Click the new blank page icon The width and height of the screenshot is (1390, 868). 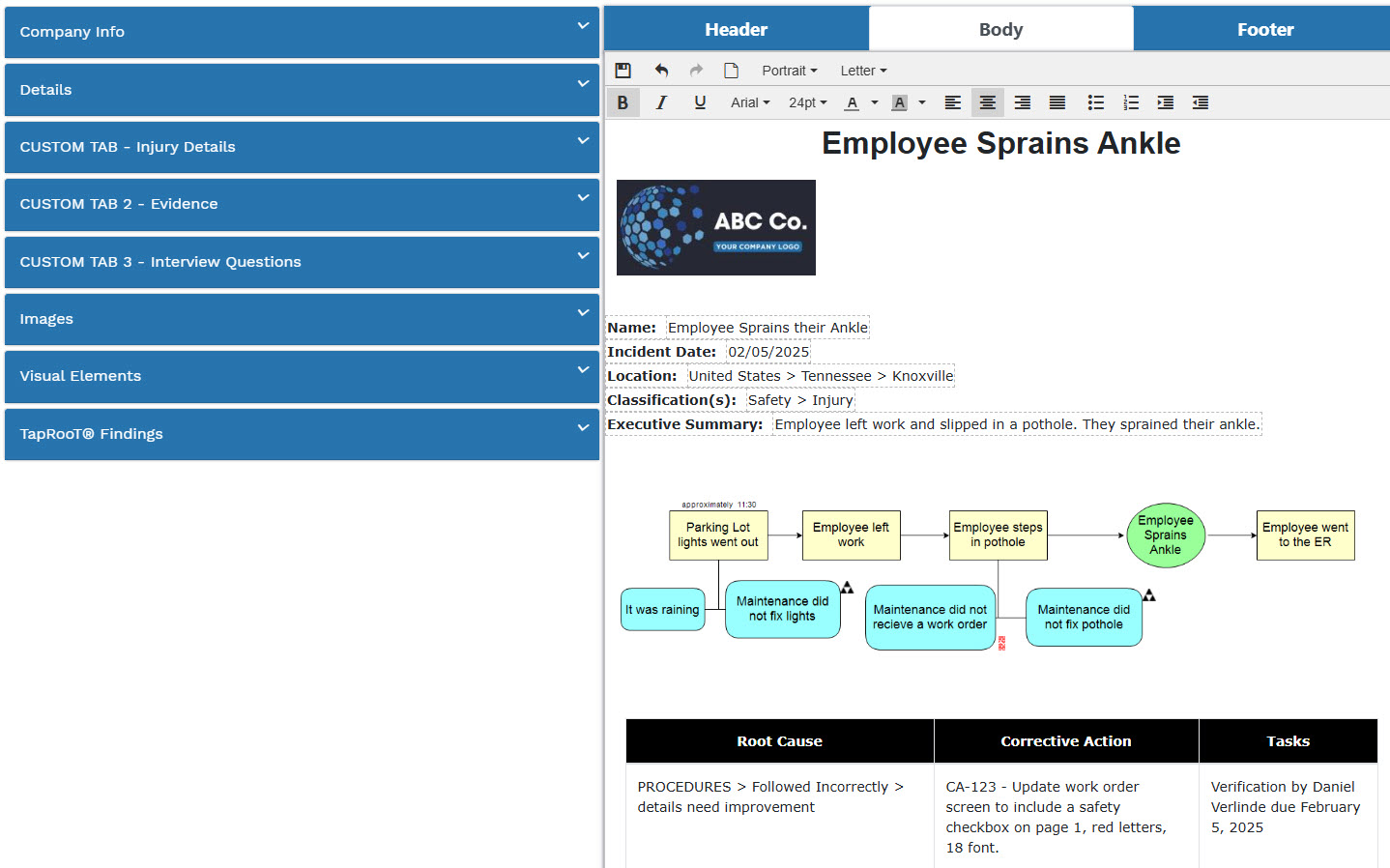point(731,71)
